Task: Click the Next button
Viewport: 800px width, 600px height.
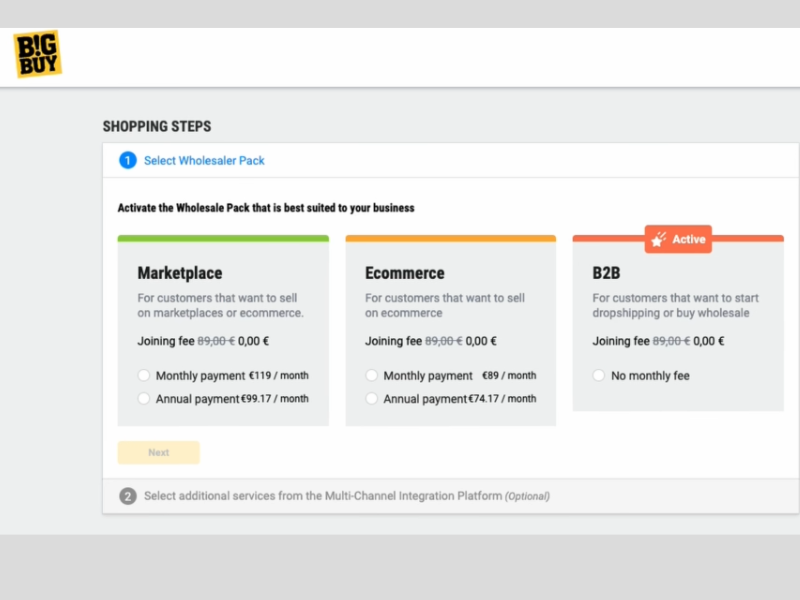Action: (x=159, y=453)
